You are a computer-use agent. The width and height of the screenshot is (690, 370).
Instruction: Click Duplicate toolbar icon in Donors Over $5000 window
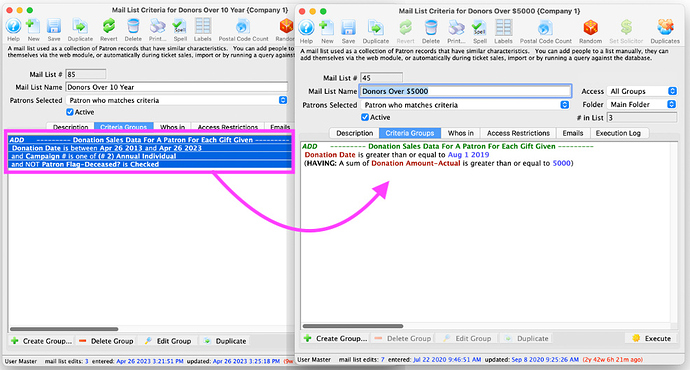click(x=376, y=28)
